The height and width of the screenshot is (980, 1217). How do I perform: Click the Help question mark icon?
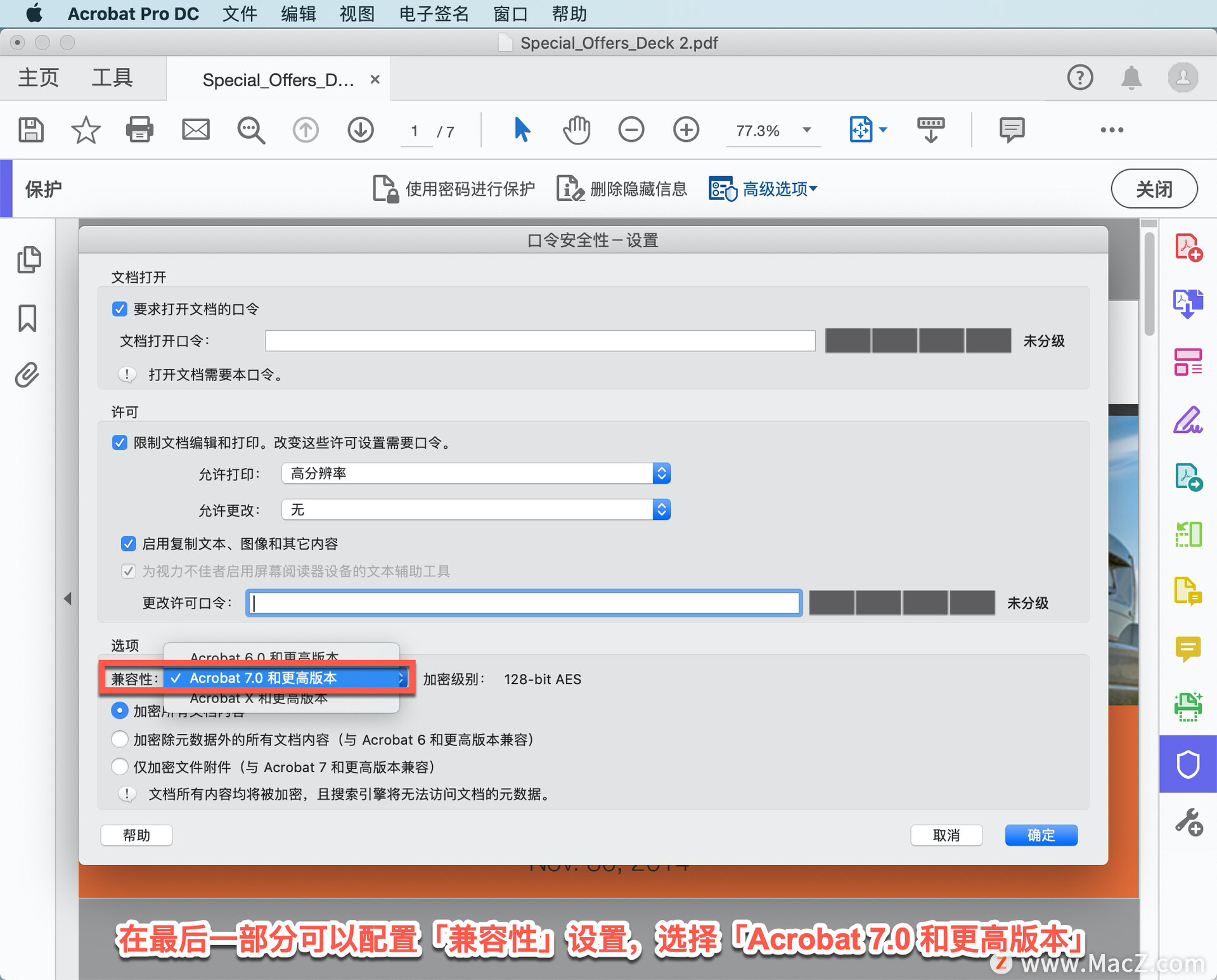click(x=1080, y=78)
